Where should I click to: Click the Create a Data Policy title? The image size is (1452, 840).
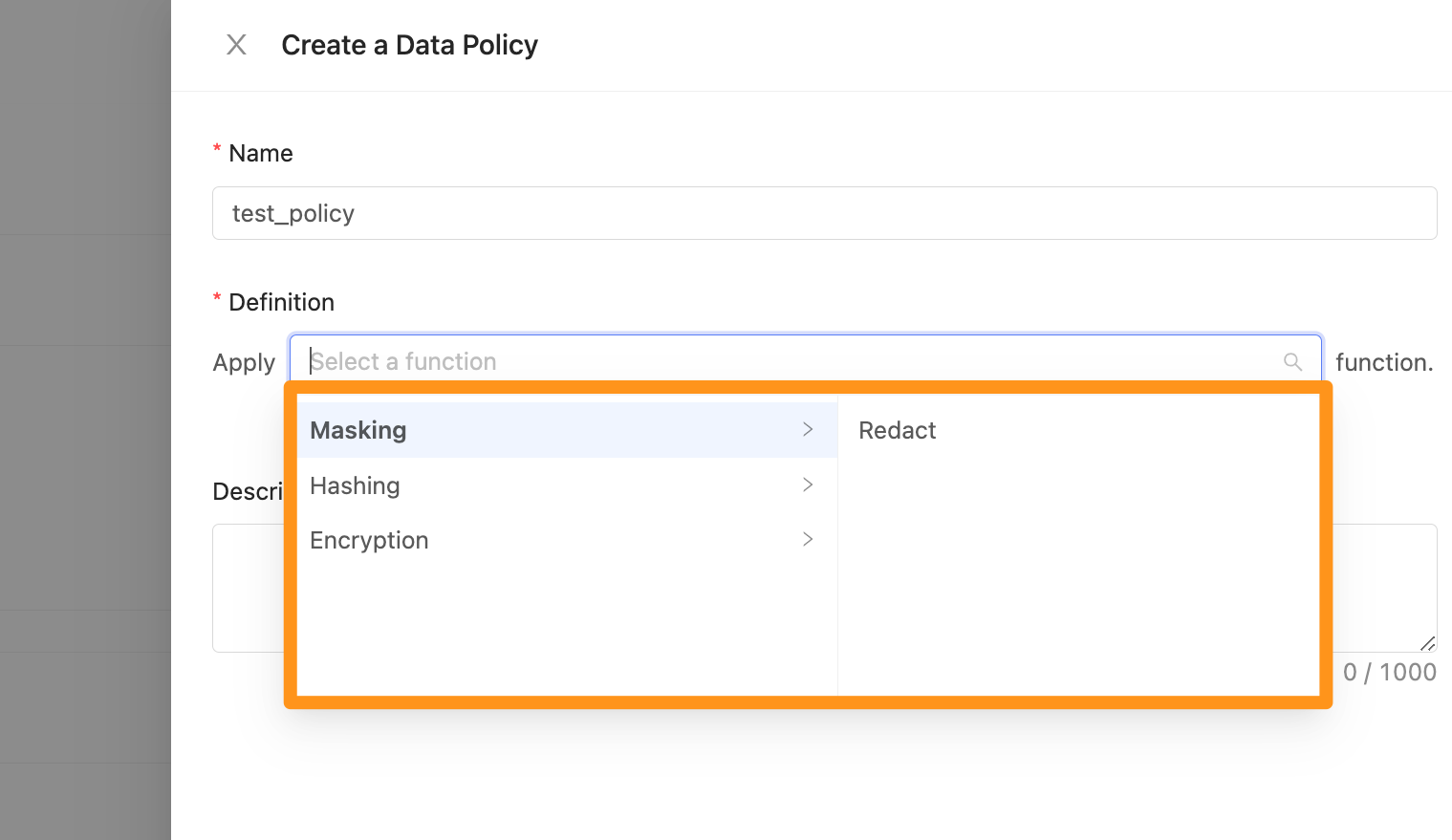(409, 45)
